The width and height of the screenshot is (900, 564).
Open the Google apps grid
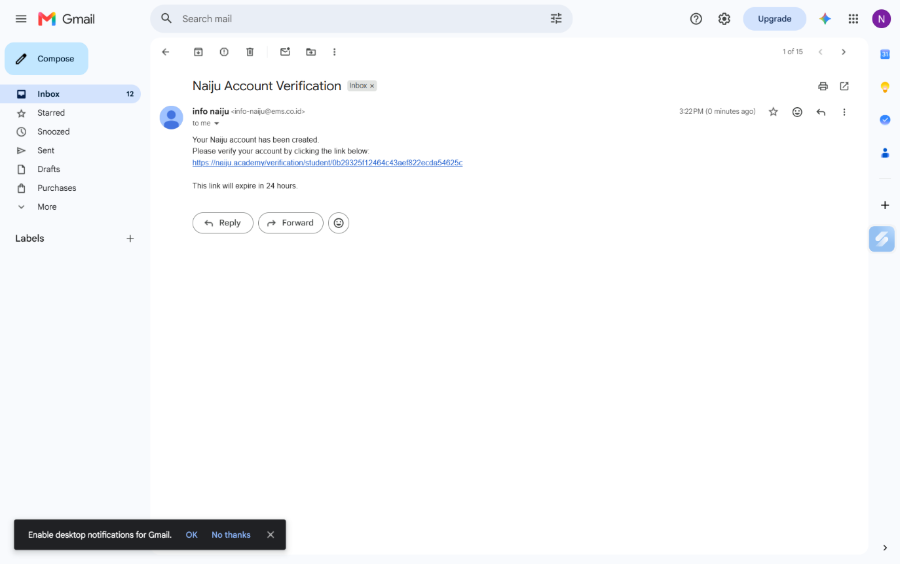[x=853, y=19]
